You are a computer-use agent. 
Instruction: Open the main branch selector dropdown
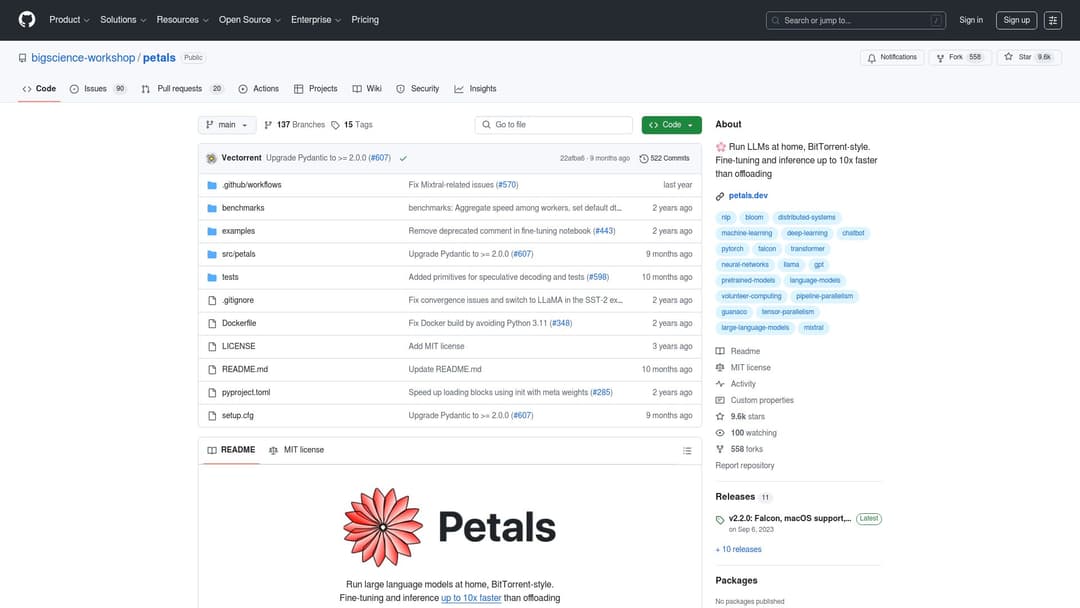pos(227,125)
